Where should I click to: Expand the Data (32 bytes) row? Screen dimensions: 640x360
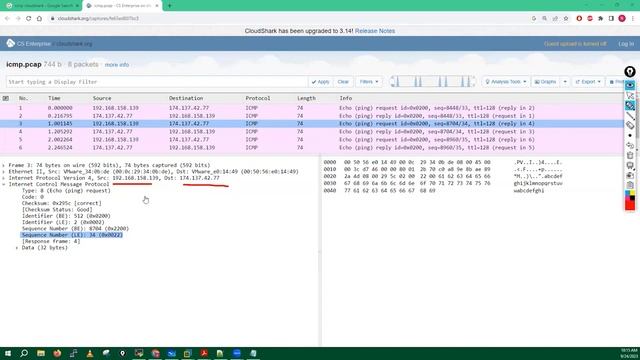coord(17,248)
